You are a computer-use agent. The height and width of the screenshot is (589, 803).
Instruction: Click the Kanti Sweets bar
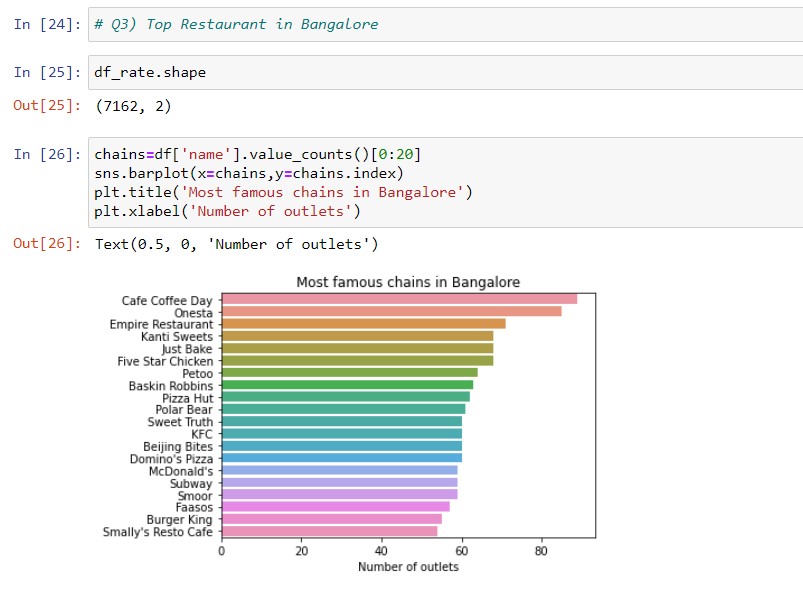click(357, 336)
